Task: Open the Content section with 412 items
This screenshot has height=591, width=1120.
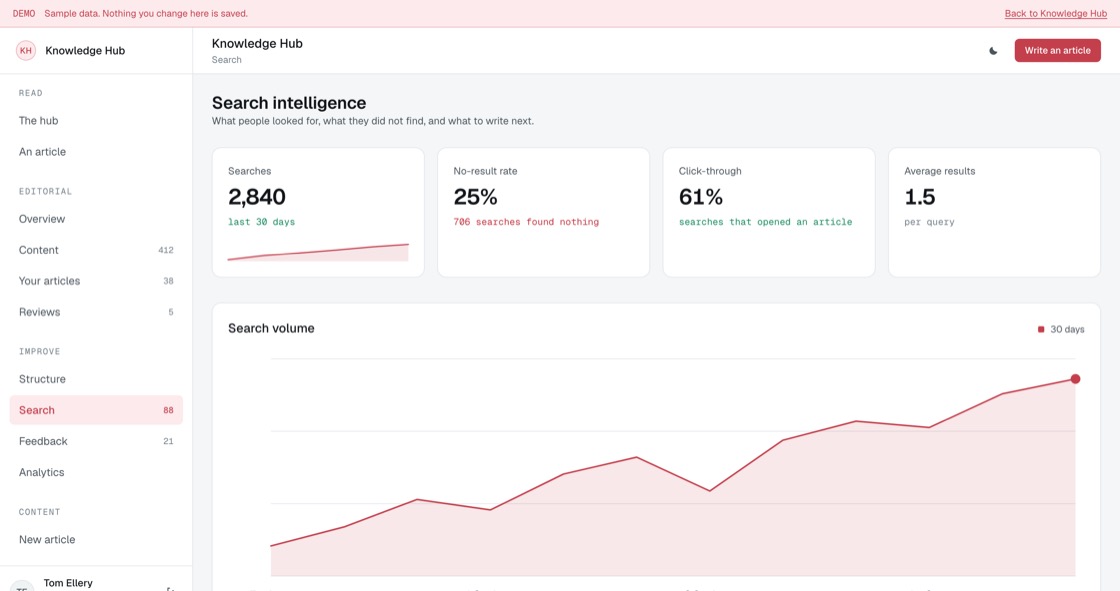Action: coord(96,250)
